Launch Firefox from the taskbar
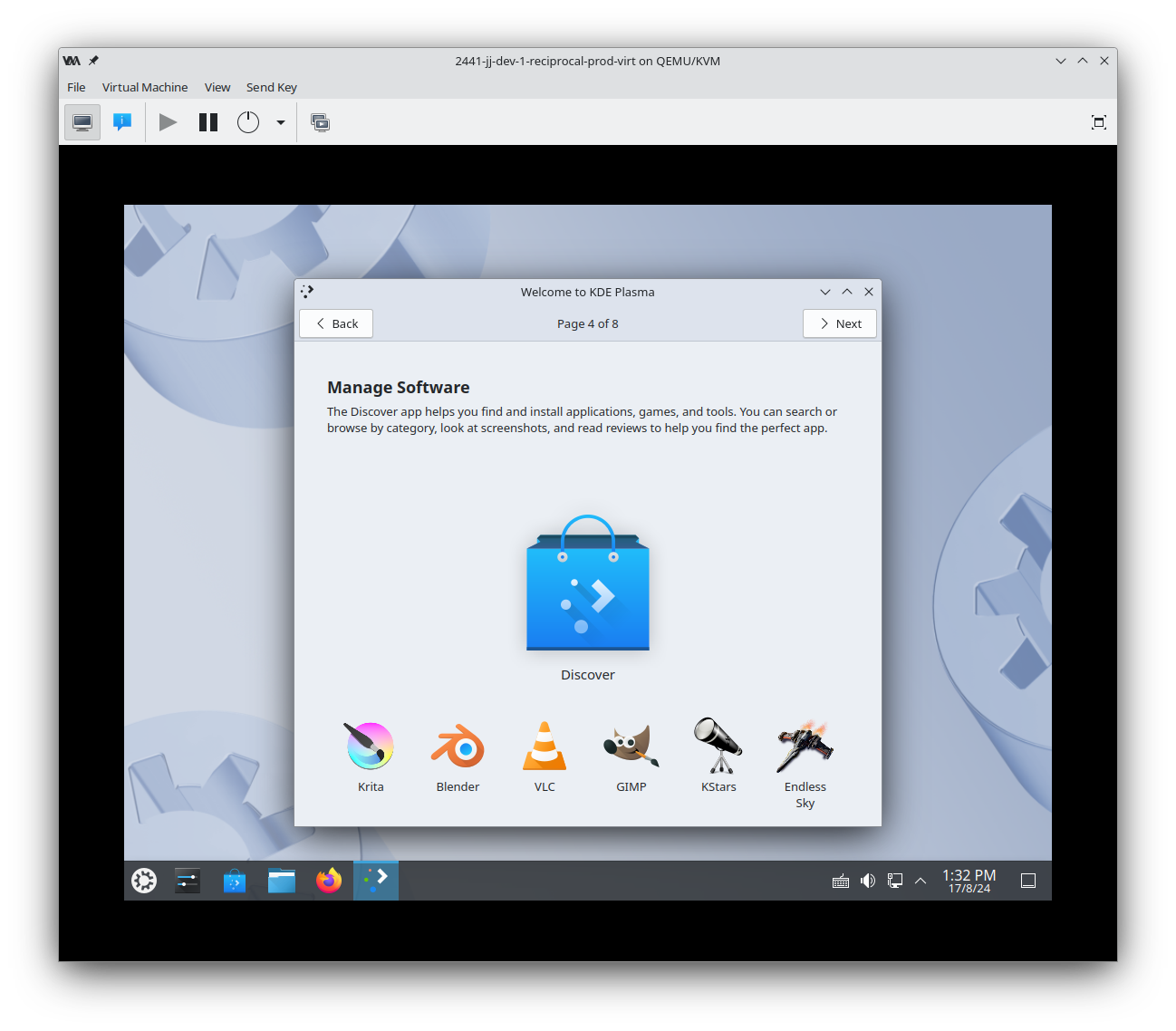 click(329, 881)
